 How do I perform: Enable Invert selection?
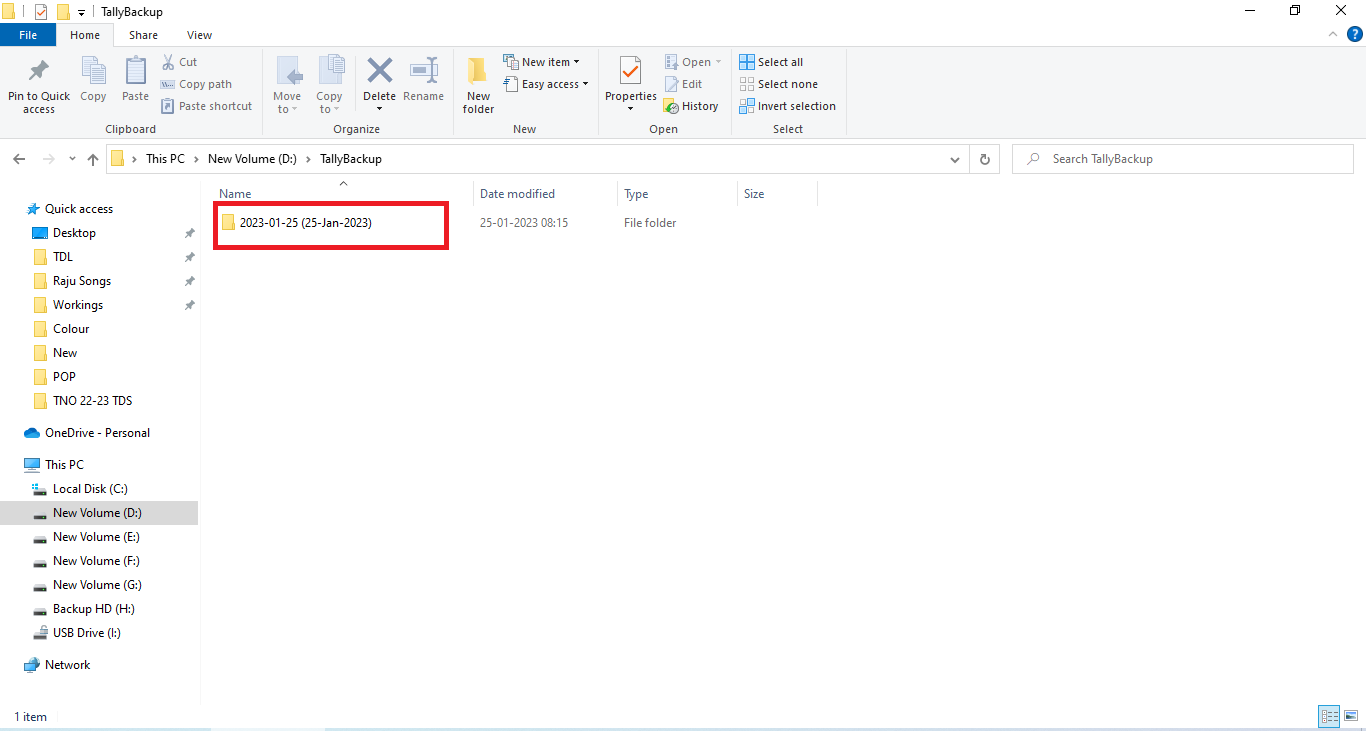click(787, 105)
